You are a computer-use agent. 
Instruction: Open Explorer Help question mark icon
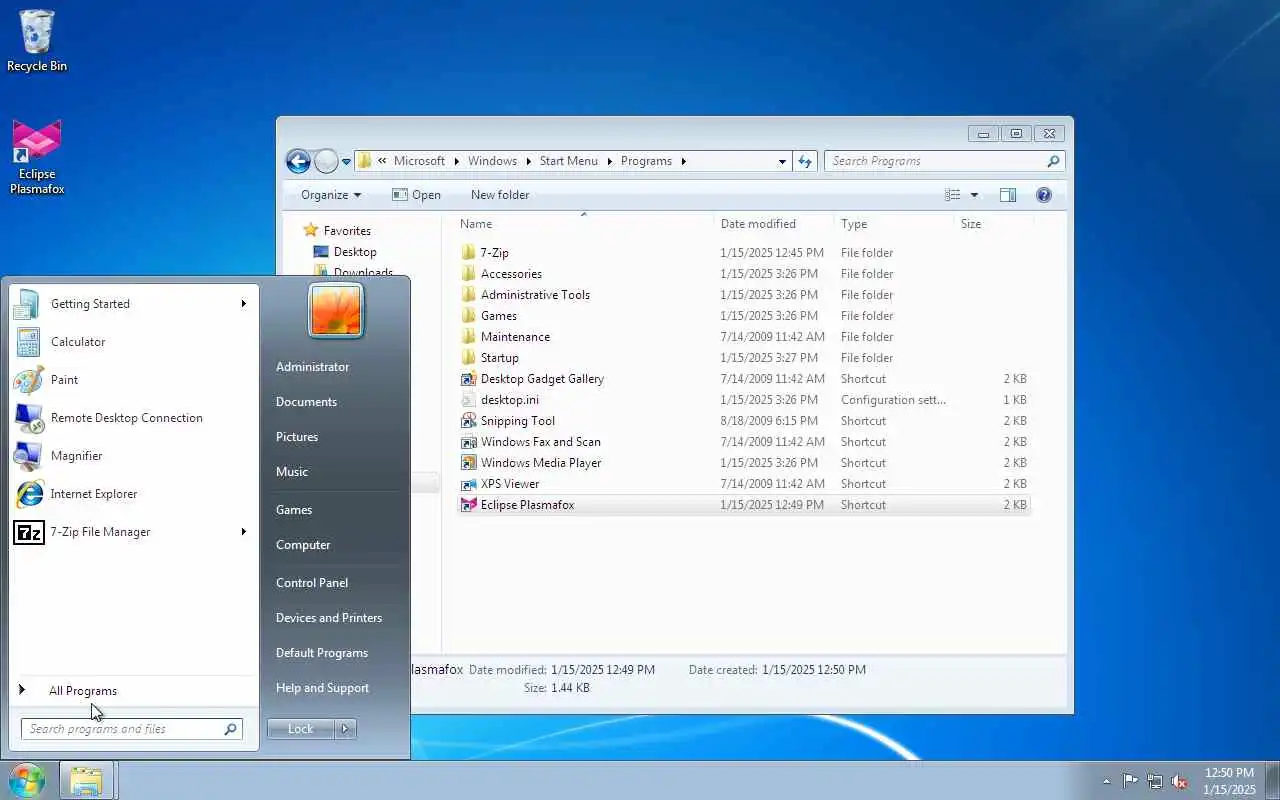point(1044,195)
